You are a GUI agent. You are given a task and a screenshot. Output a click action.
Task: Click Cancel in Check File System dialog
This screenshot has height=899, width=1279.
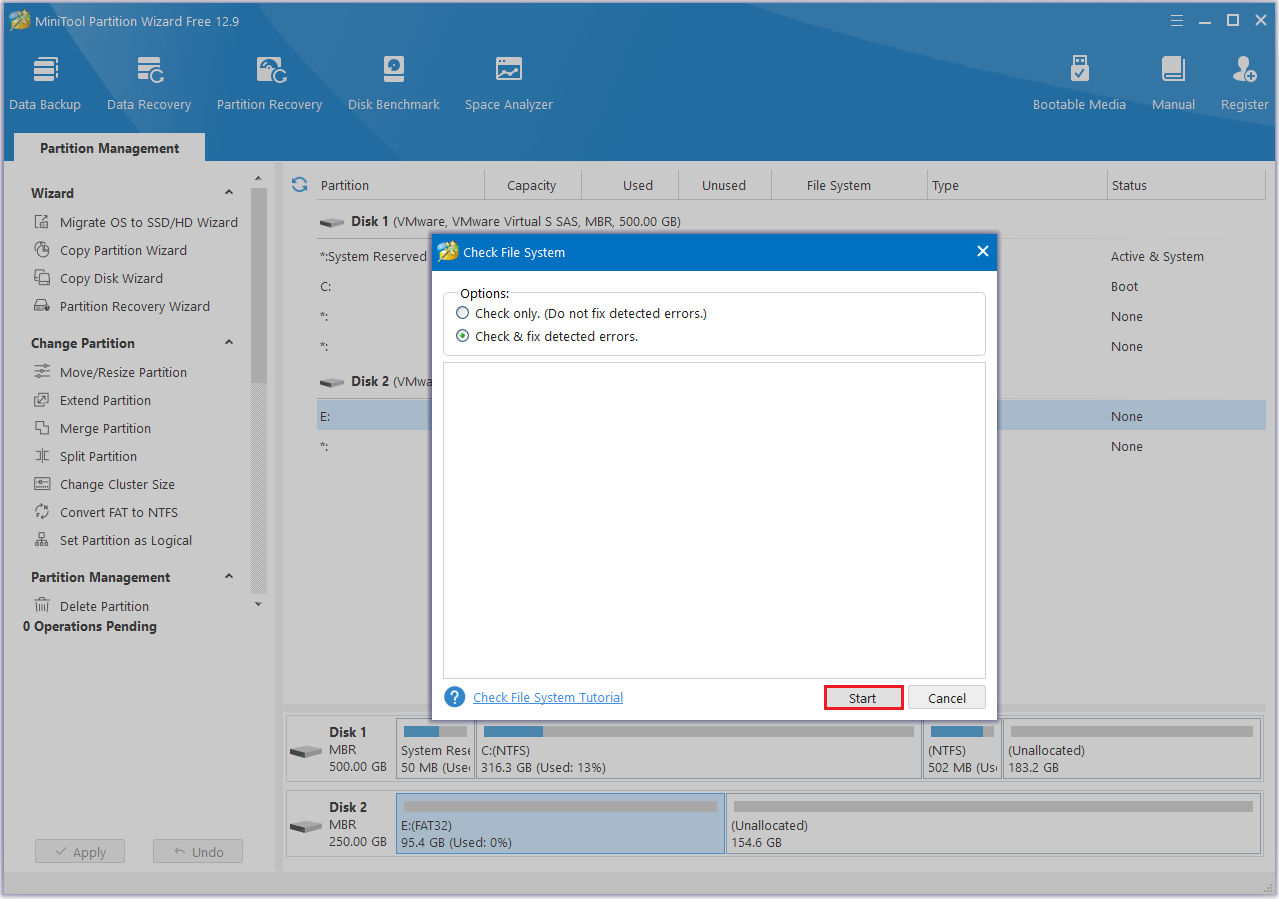(x=947, y=698)
